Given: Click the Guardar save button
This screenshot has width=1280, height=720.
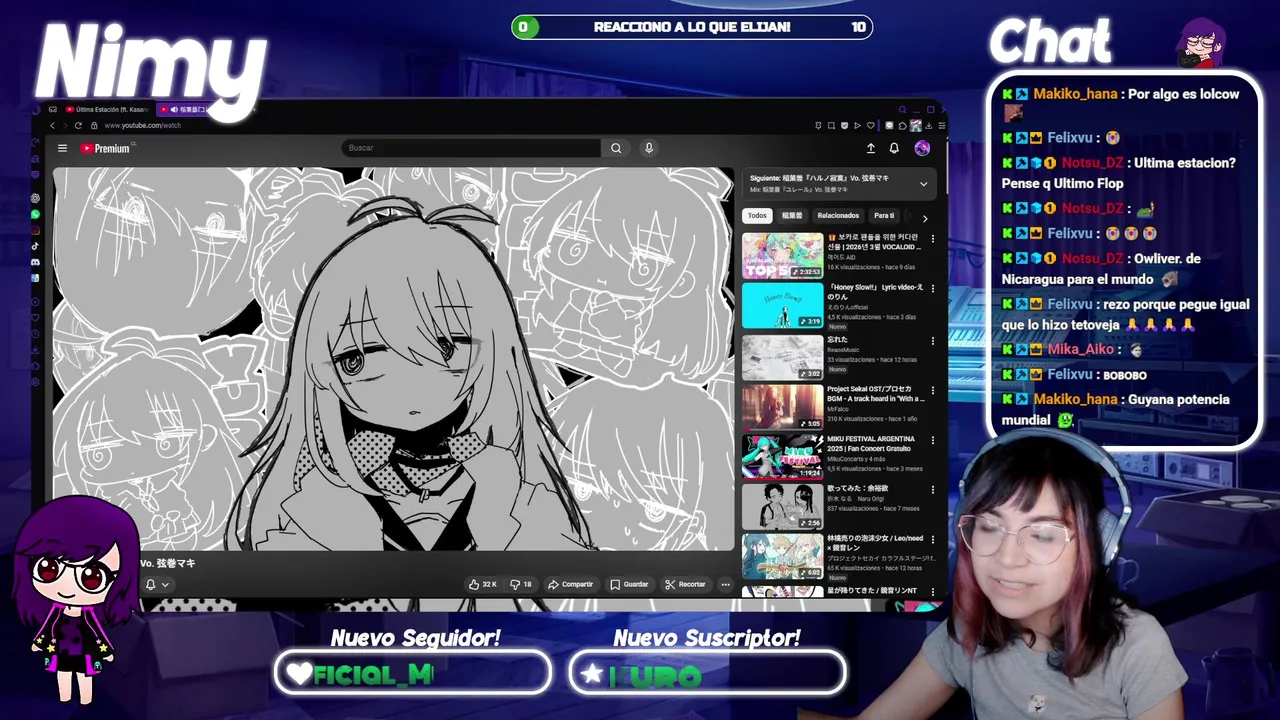Looking at the screenshot, I should [x=629, y=584].
